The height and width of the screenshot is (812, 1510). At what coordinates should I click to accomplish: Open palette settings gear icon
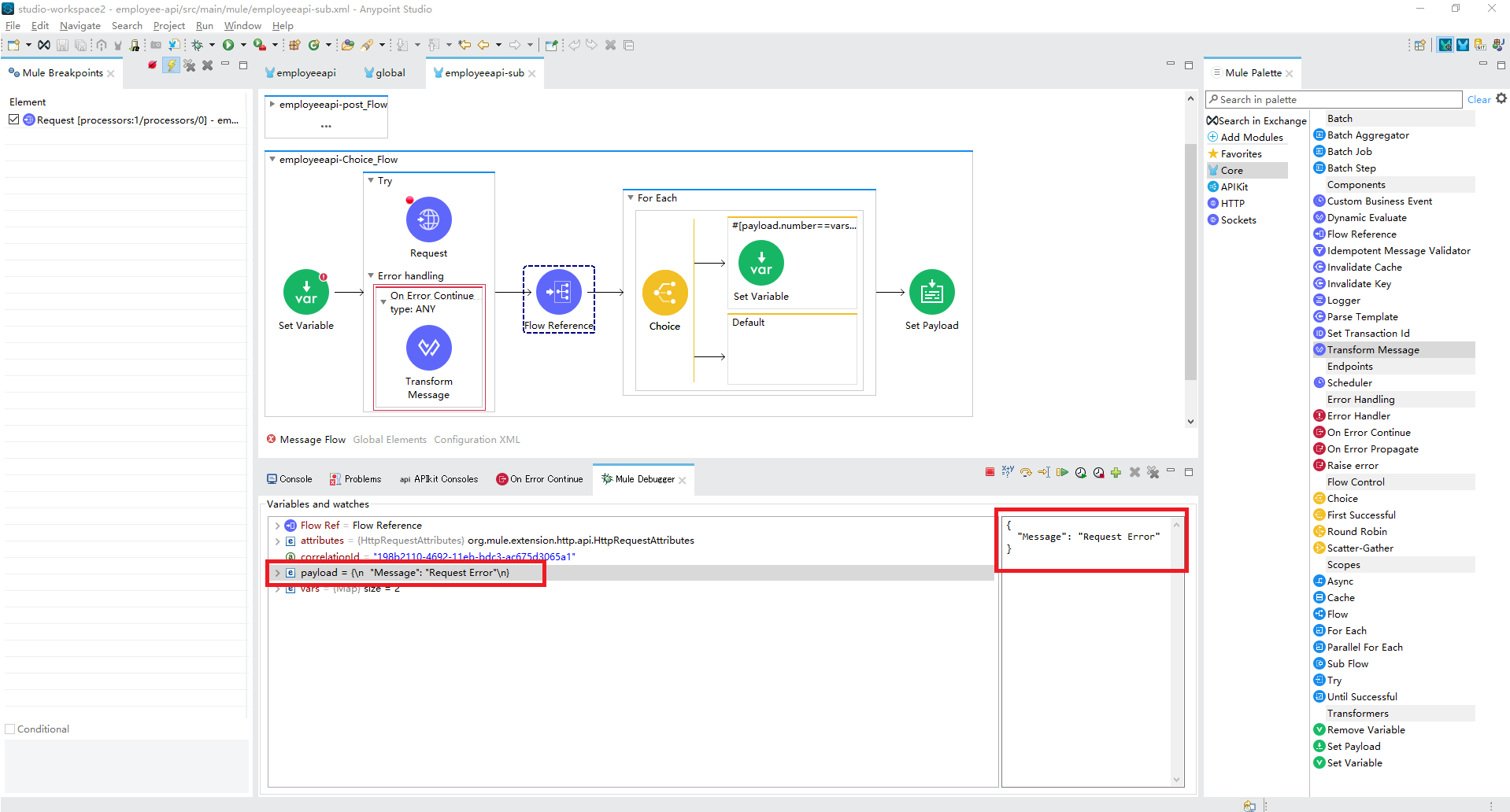click(x=1501, y=98)
